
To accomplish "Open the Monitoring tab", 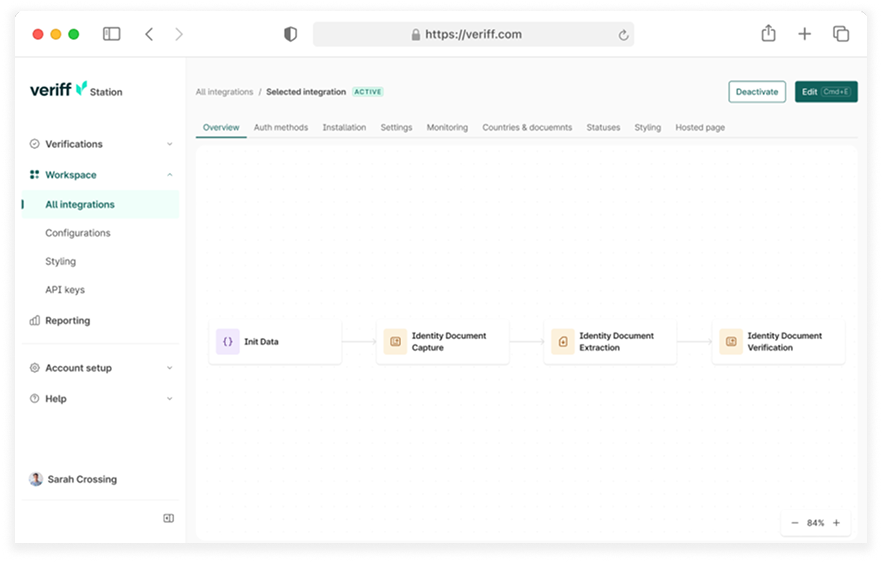I will click(447, 127).
